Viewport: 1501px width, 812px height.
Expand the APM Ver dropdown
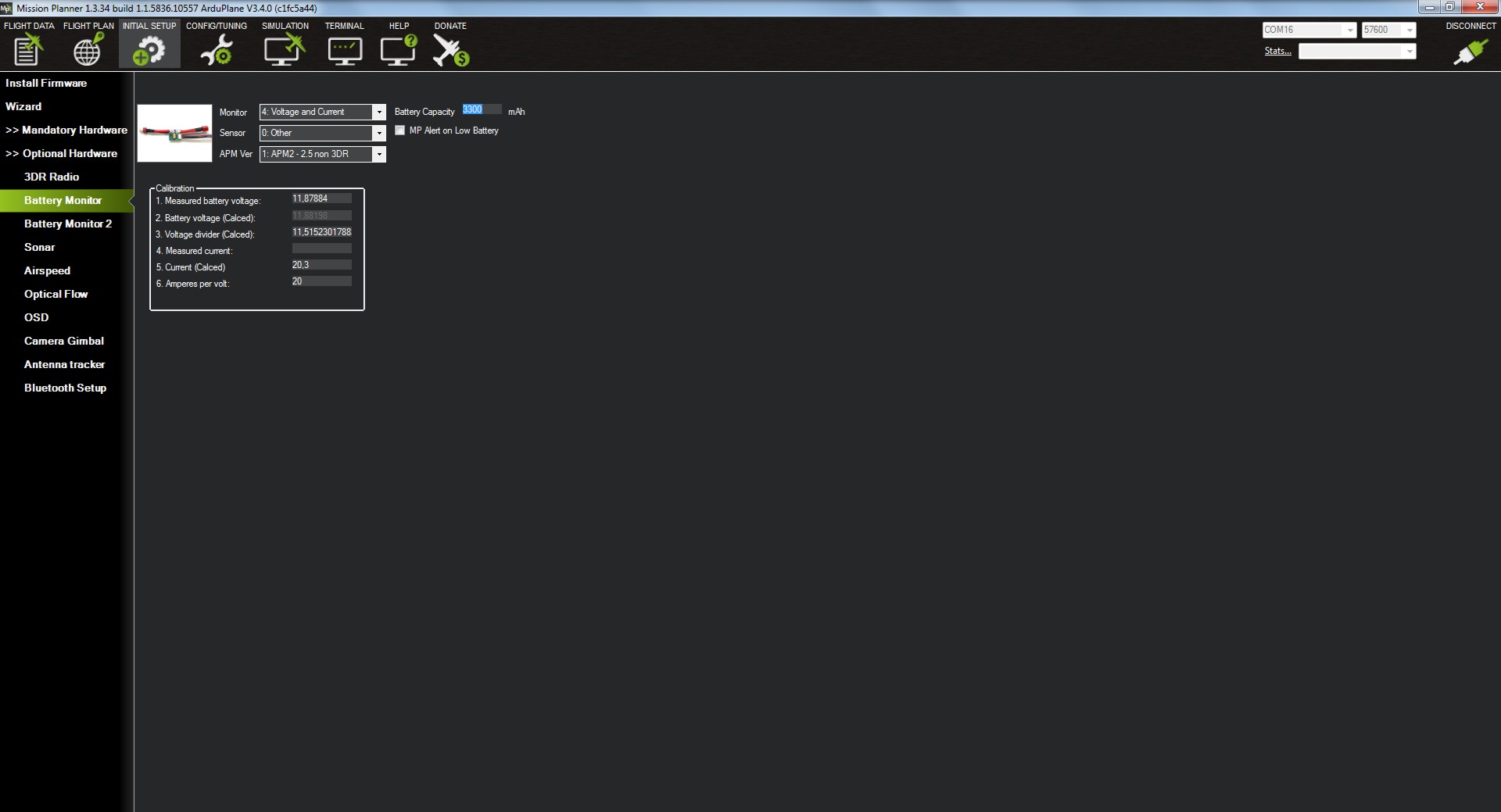click(379, 155)
